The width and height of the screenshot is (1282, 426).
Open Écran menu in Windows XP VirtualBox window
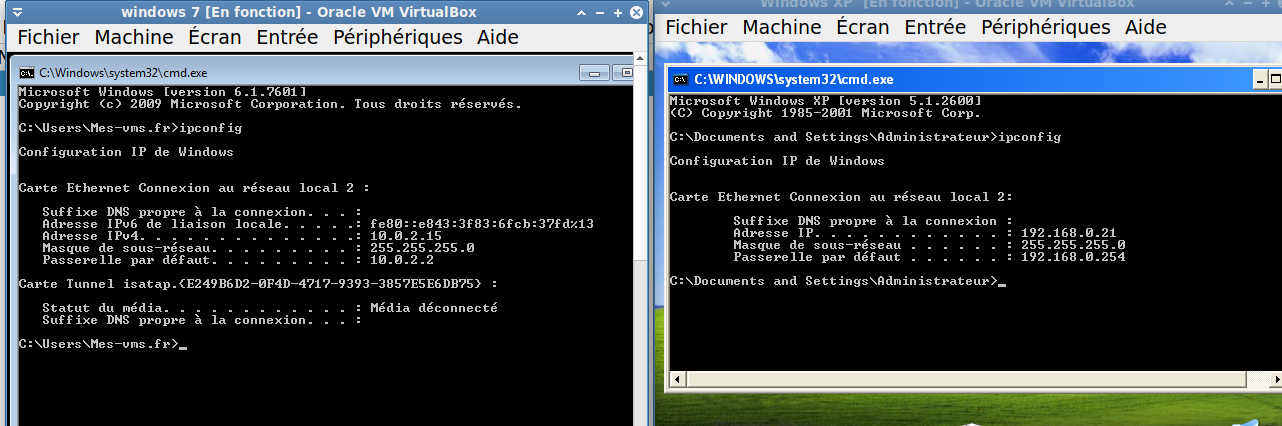pyautogui.click(x=863, y=28)
